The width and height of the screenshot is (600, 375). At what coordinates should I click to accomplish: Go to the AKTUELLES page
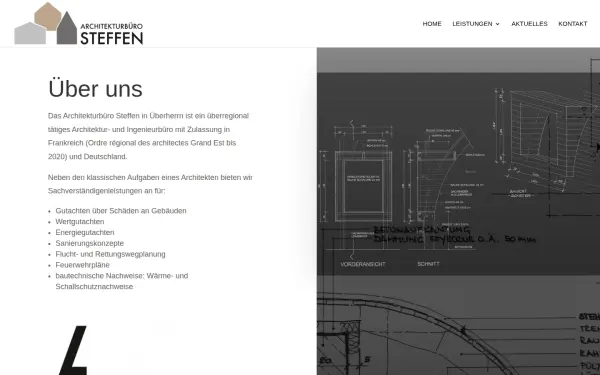click(x=529, y=24)
